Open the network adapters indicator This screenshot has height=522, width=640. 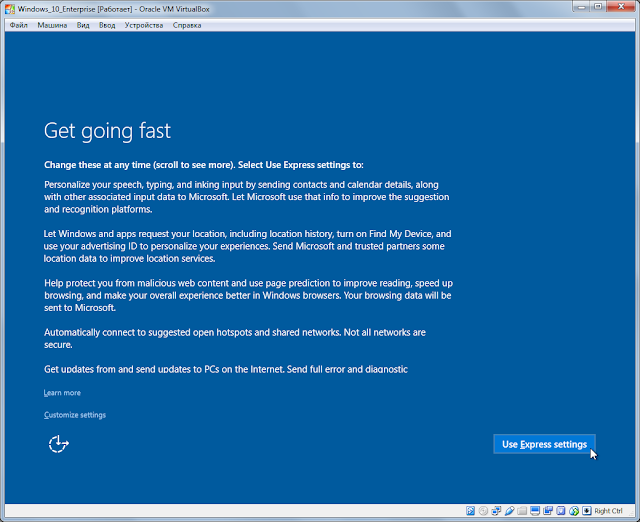click(x=496, y=511)
